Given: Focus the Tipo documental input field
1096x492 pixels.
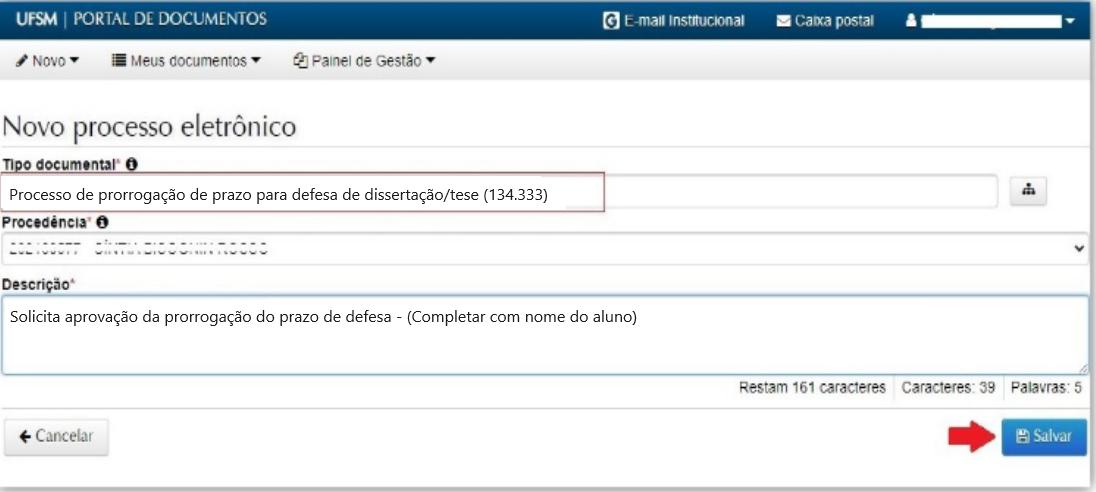Looking at the screenshot, I should tap(500, 194).
